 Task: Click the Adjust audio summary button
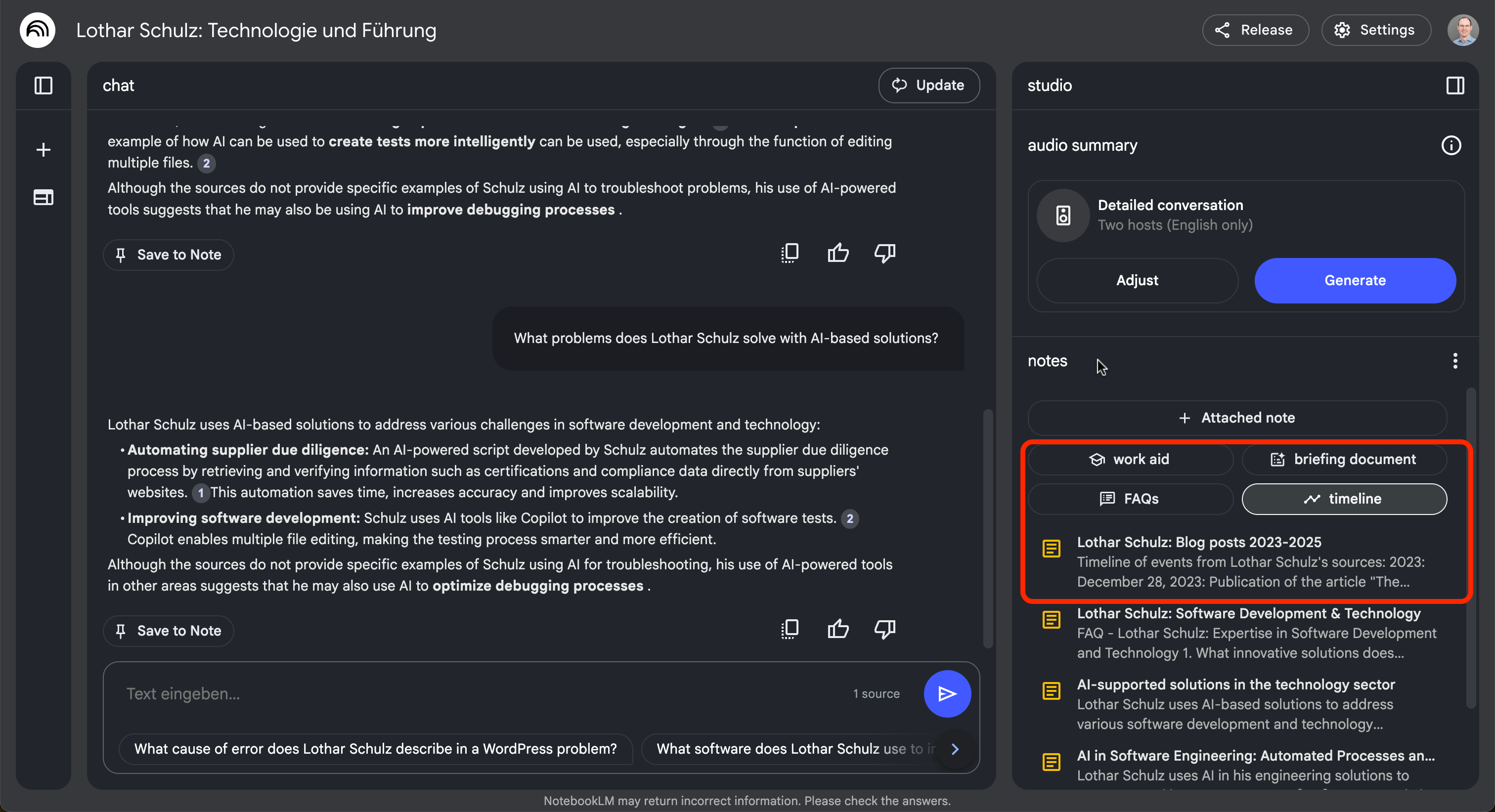(1137, 280)
